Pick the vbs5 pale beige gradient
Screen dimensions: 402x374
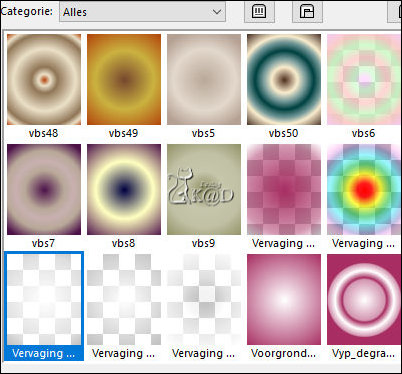point(204,79)
